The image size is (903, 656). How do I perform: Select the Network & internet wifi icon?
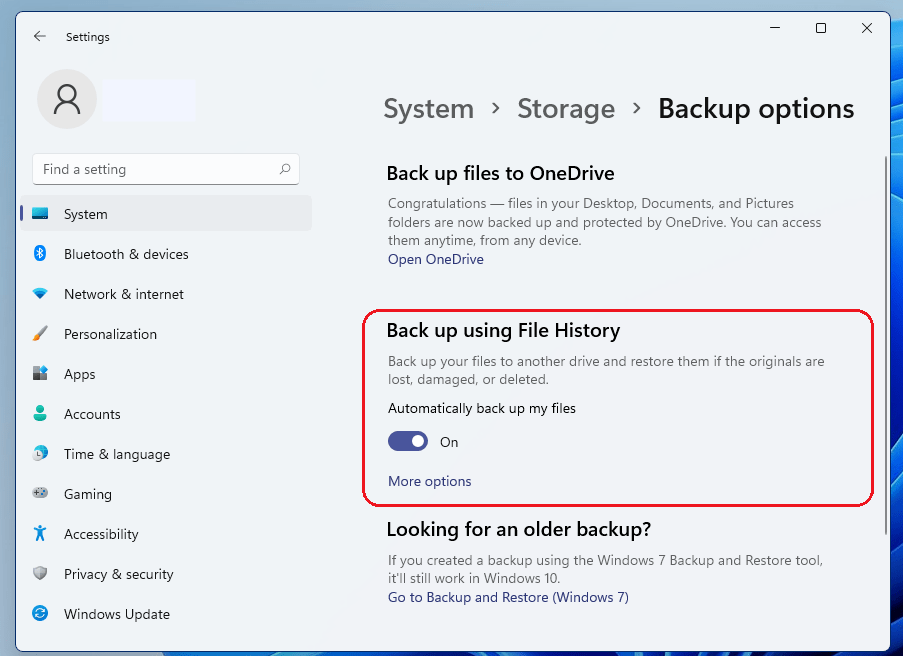click(40, 294)
